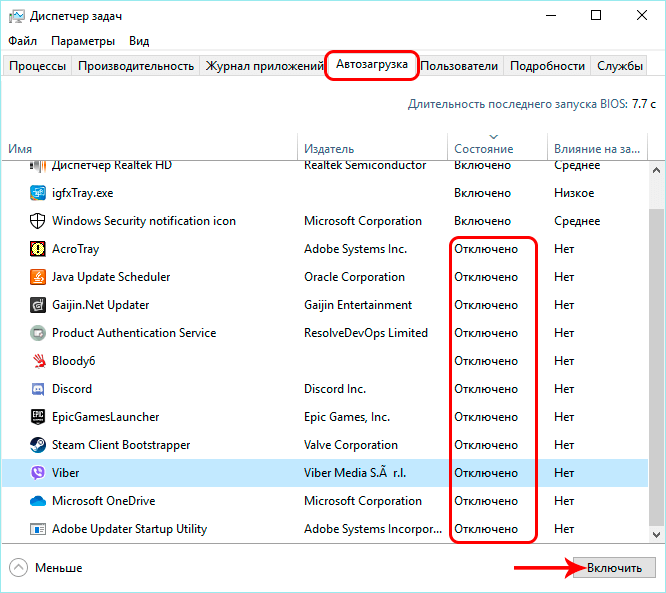Select the Steam Client Bootstrapper entry
Screen dimensions: 666x593
pos(121,445)
